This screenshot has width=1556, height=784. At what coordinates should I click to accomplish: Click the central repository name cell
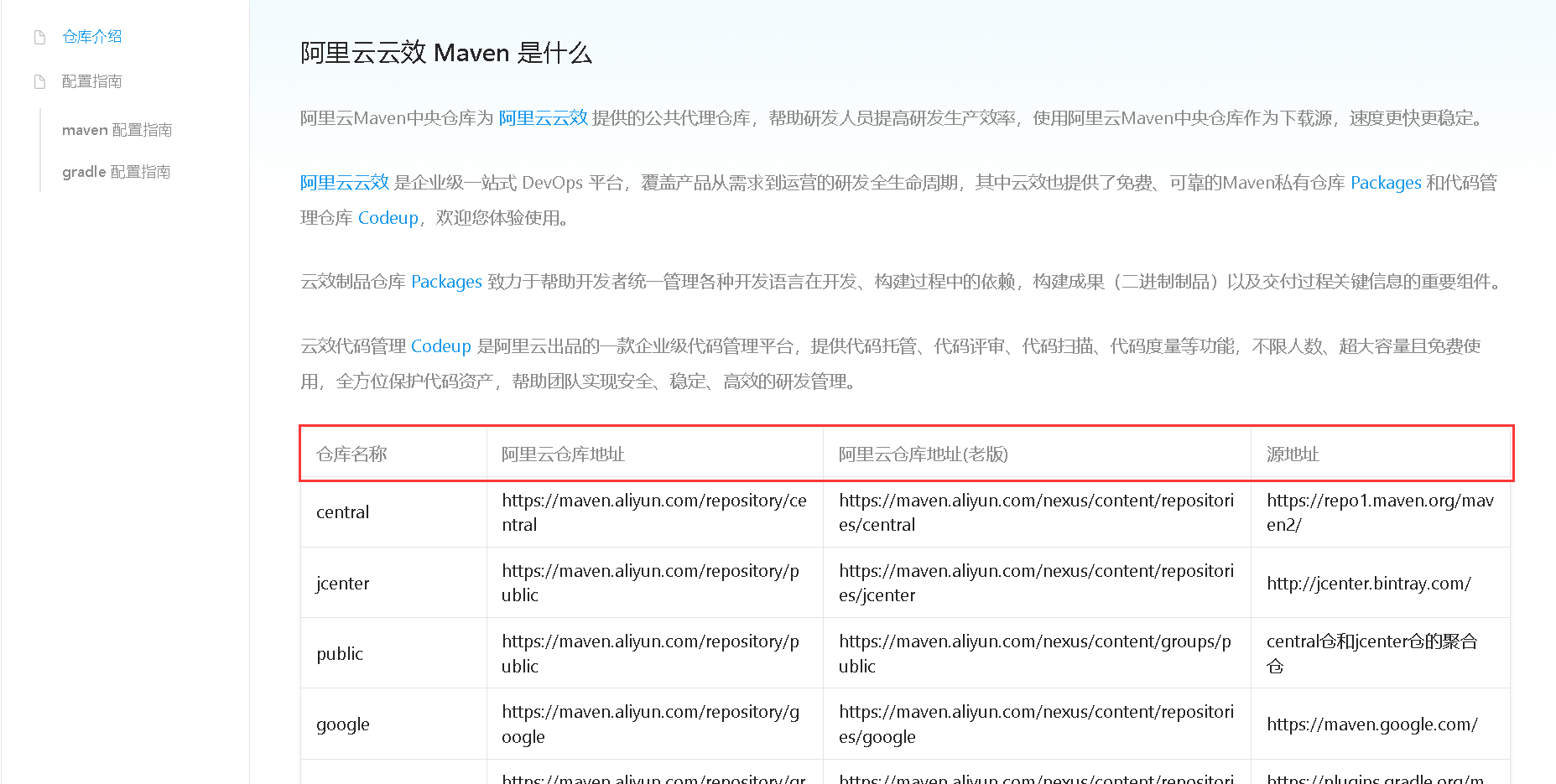click(393, 512)
